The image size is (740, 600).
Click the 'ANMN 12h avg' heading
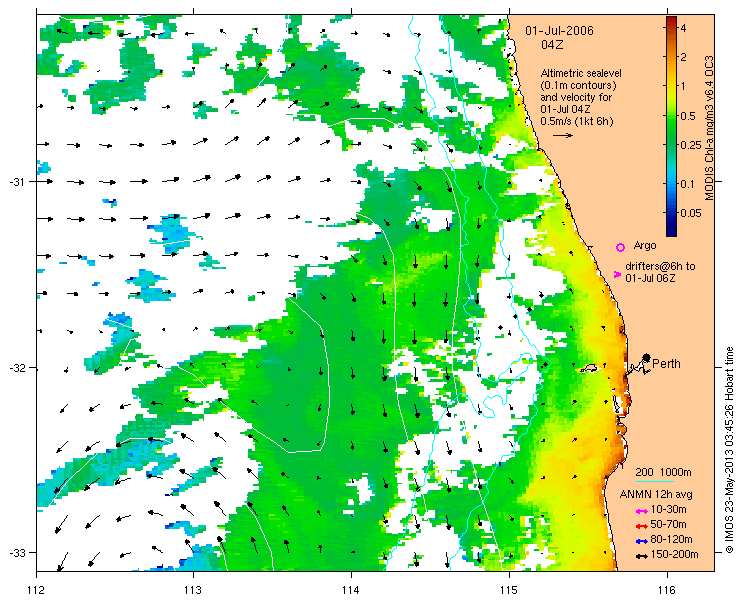tap(656, 495)
